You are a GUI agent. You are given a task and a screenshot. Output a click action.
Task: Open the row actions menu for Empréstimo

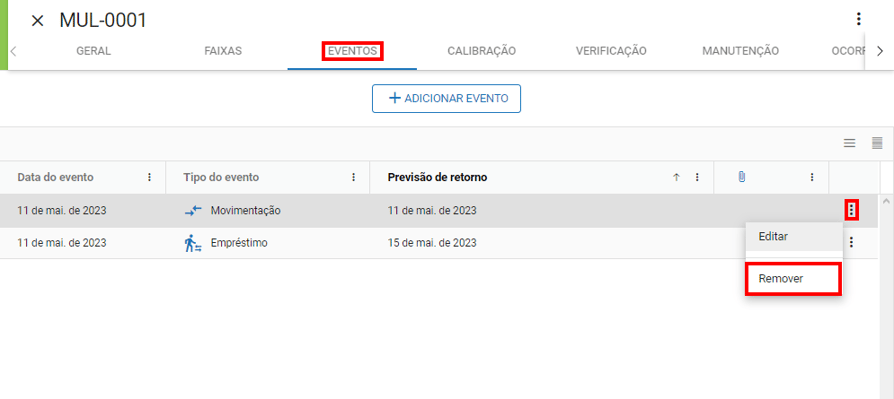(x=851, y=243)
